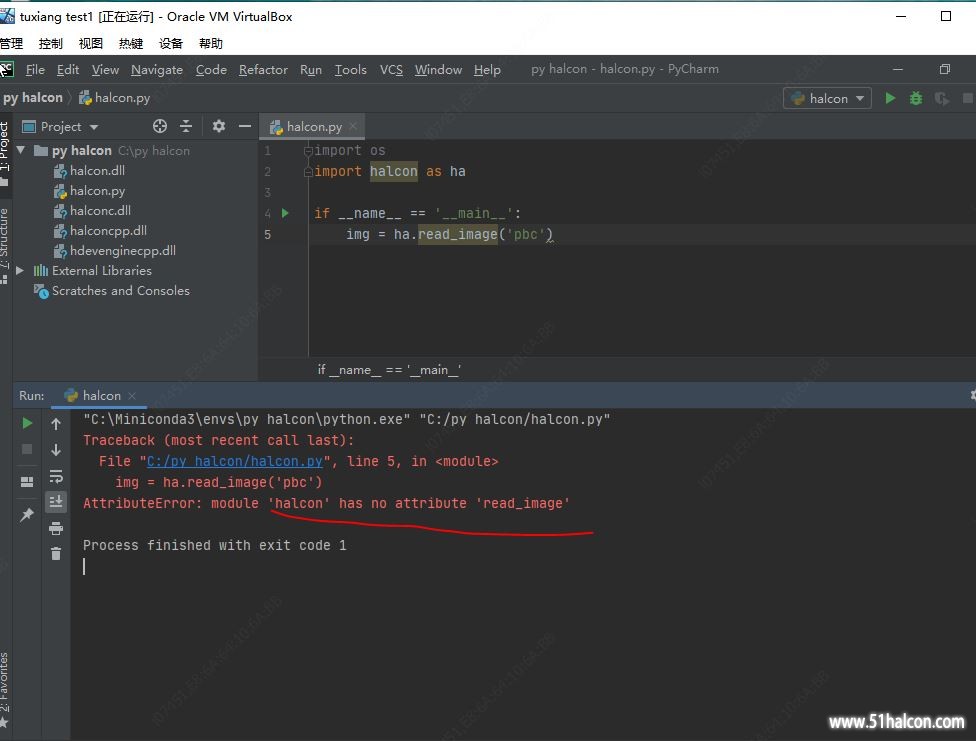Open the View menu

(105, 70)
